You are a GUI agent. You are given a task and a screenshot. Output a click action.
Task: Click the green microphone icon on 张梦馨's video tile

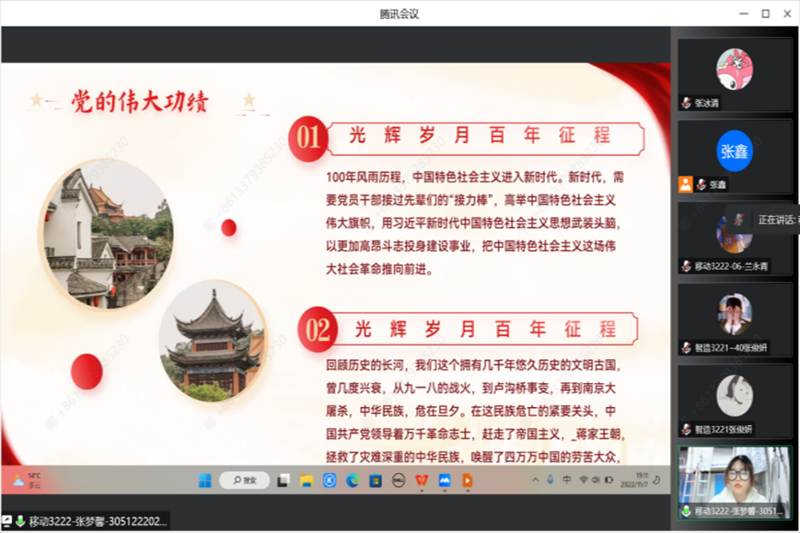(686, 511)
